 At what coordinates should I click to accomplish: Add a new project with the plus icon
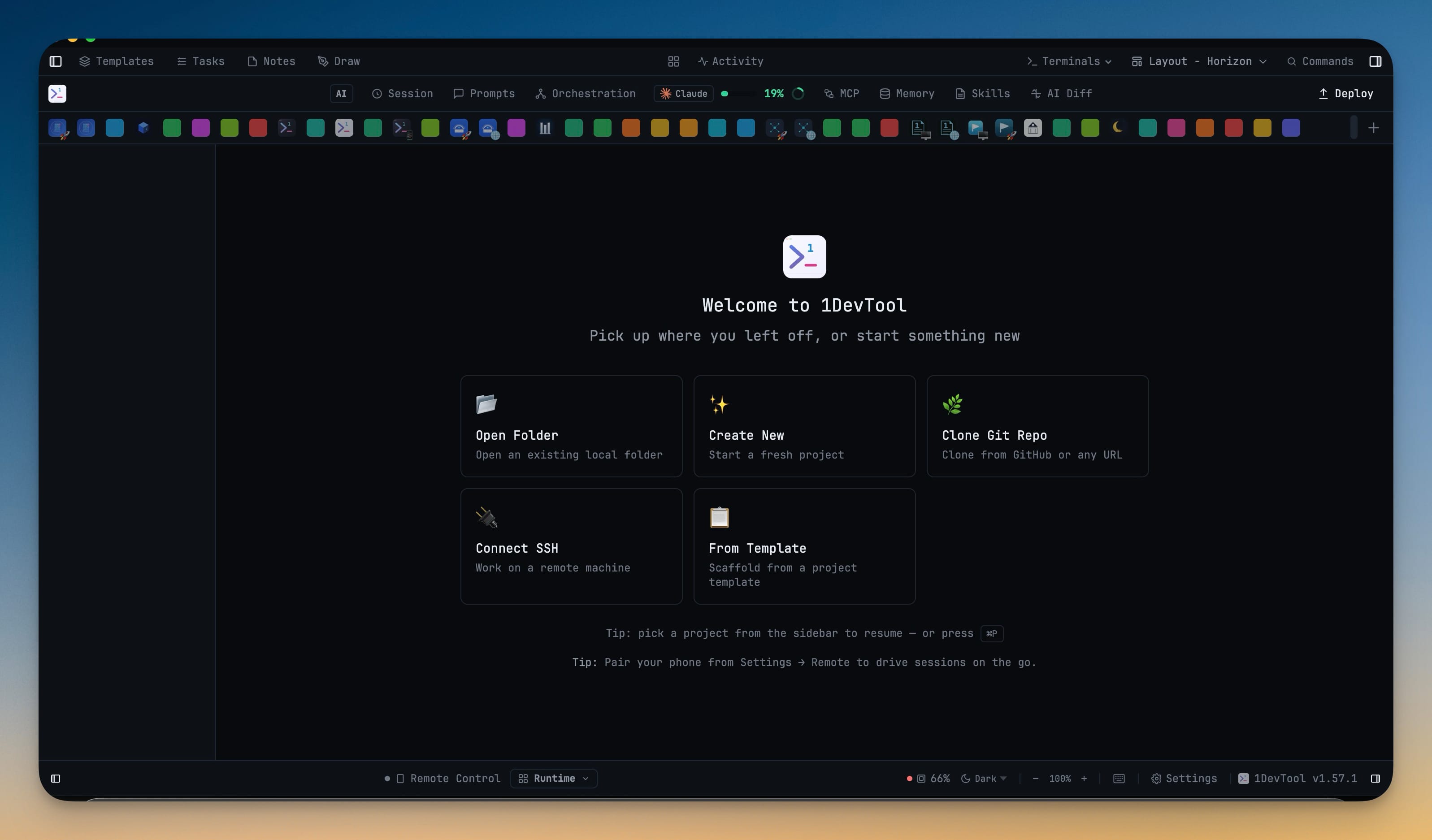click(1373, 128)
